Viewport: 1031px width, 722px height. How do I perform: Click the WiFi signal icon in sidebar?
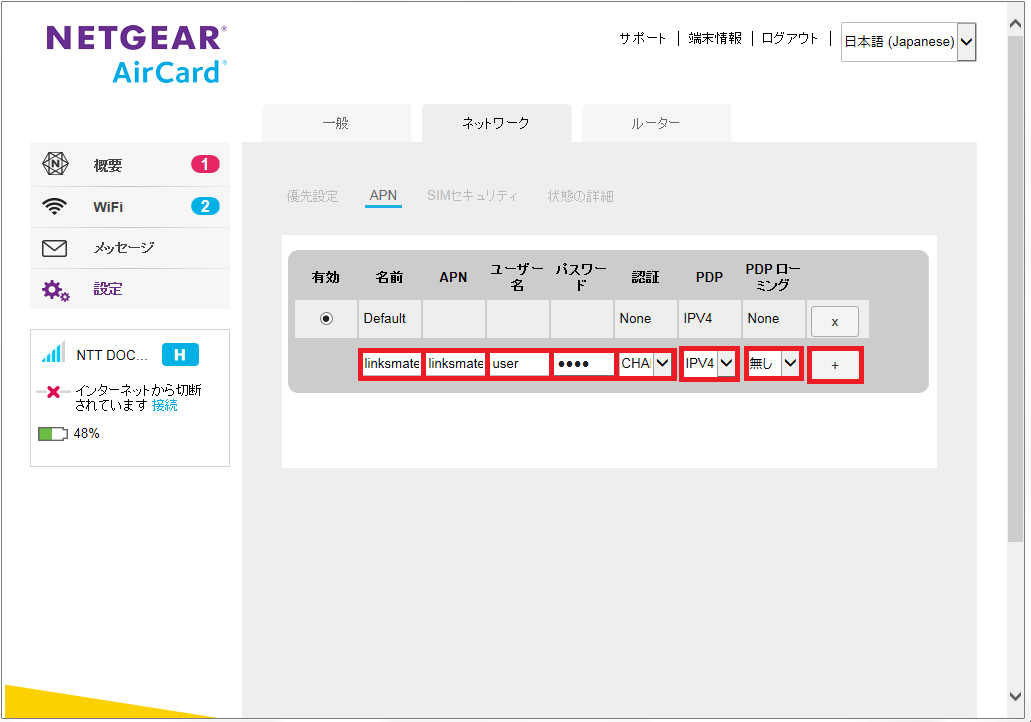click(x=54, y=206)
